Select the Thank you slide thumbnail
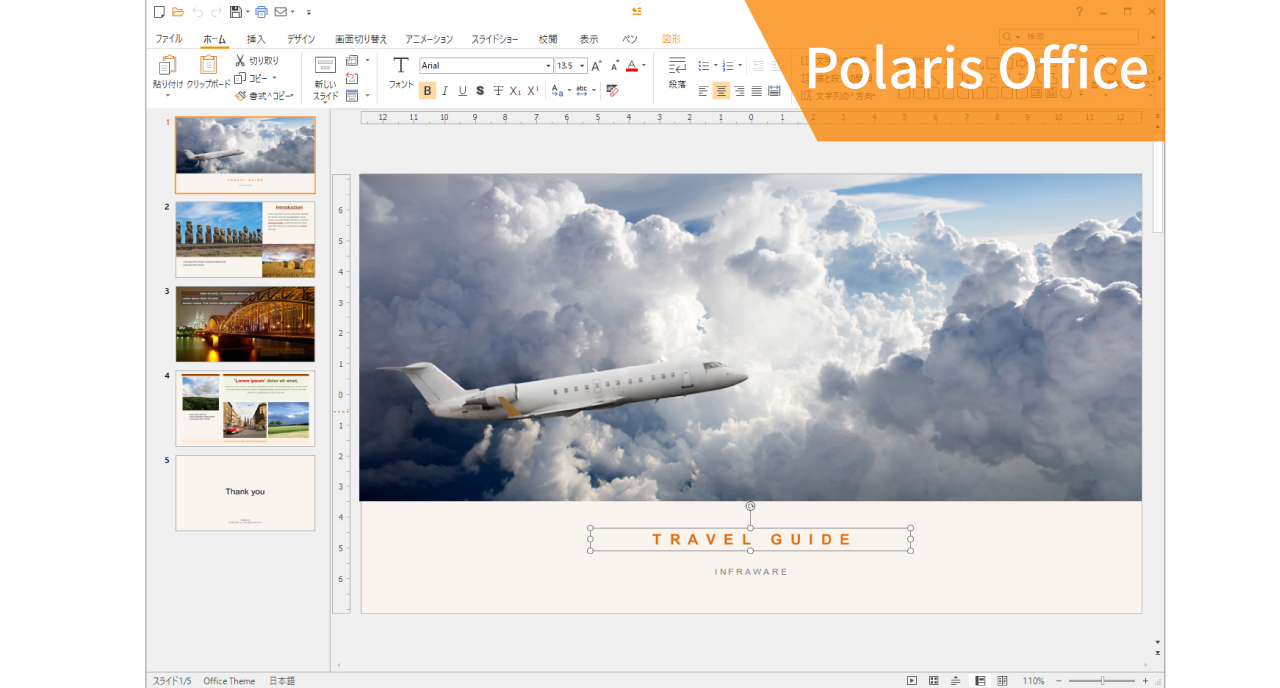 (x=245, y=493)
